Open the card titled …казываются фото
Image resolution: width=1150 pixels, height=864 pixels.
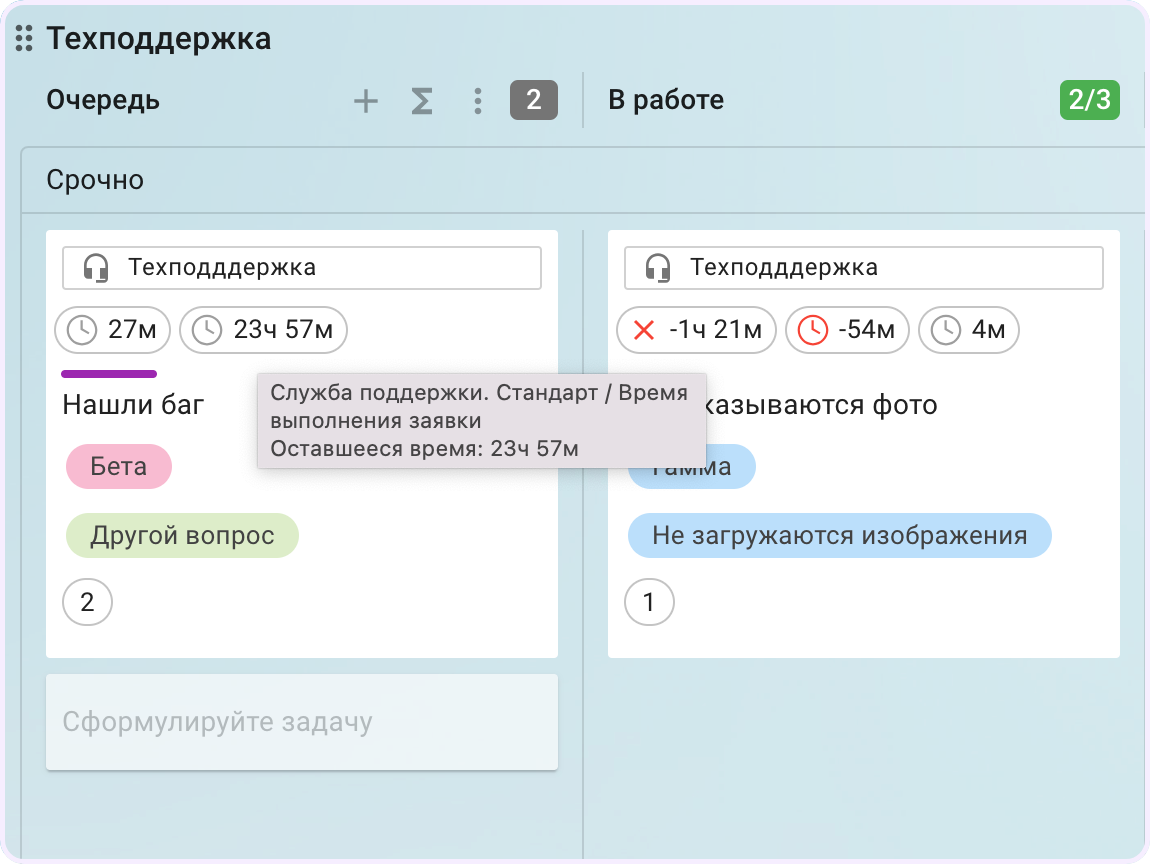pyautogui.click(x=821, y=405)
